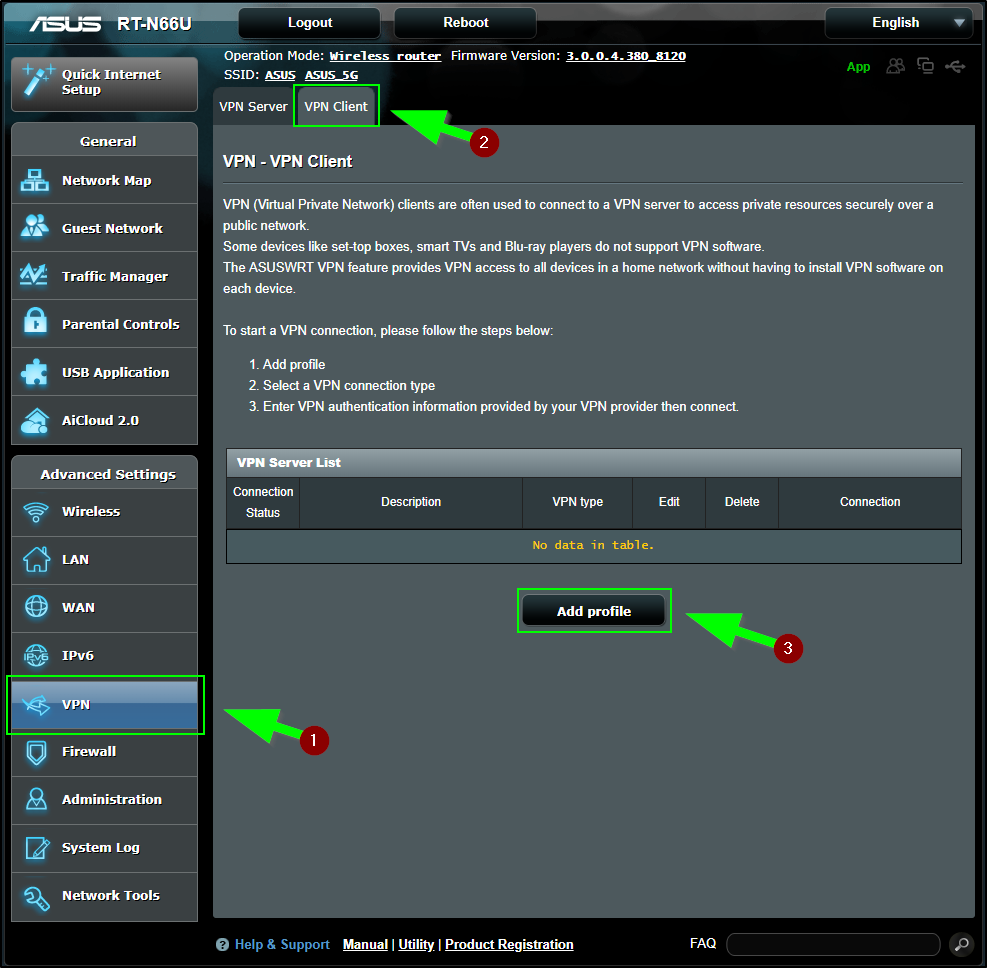Image resolution: width=987 pixels, height=968 pixels.
Task: Click the Firewall shield icon
Action: click(37, 752)
